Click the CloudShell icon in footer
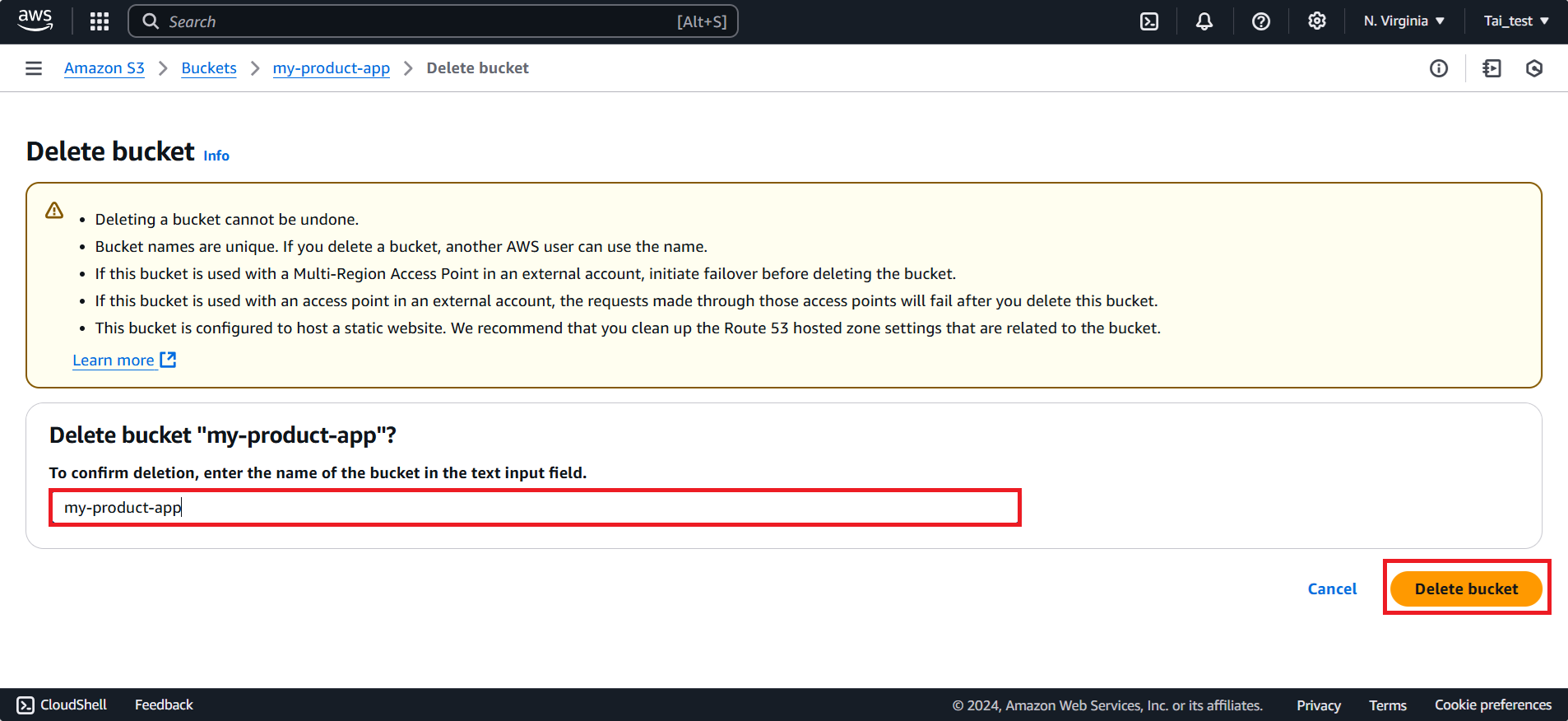 coord(26,705)
